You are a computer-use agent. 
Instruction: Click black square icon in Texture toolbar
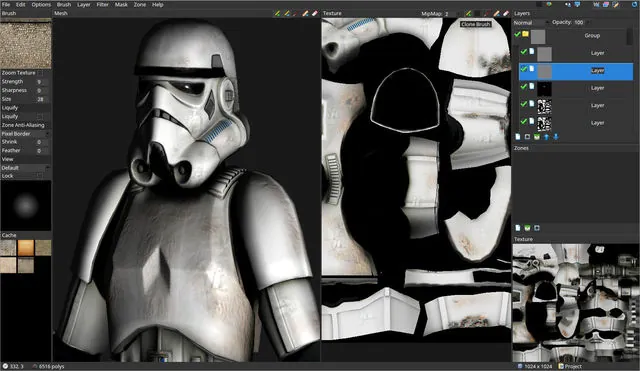click(x=478, y=13)
